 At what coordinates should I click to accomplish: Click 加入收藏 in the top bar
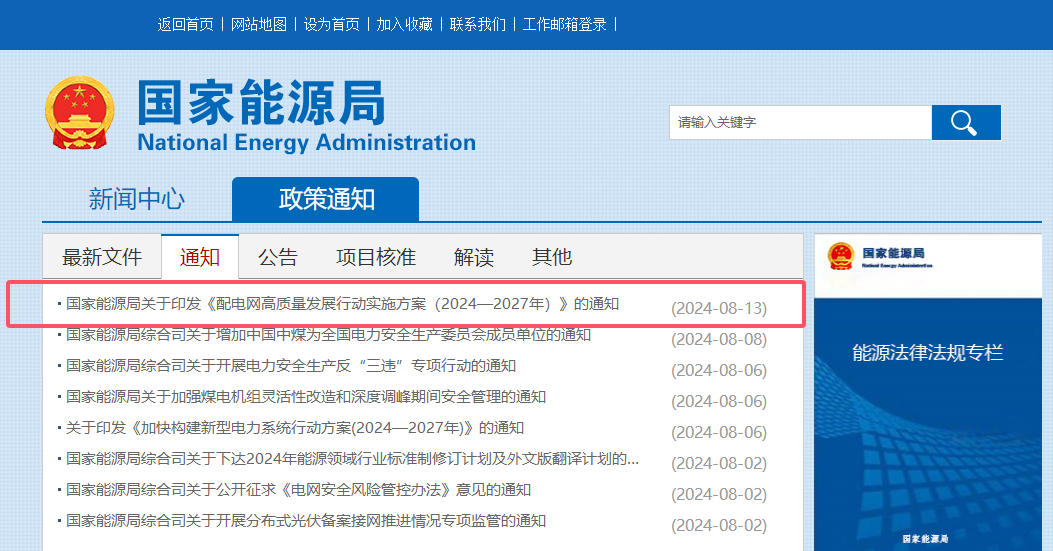pos(404,24)
